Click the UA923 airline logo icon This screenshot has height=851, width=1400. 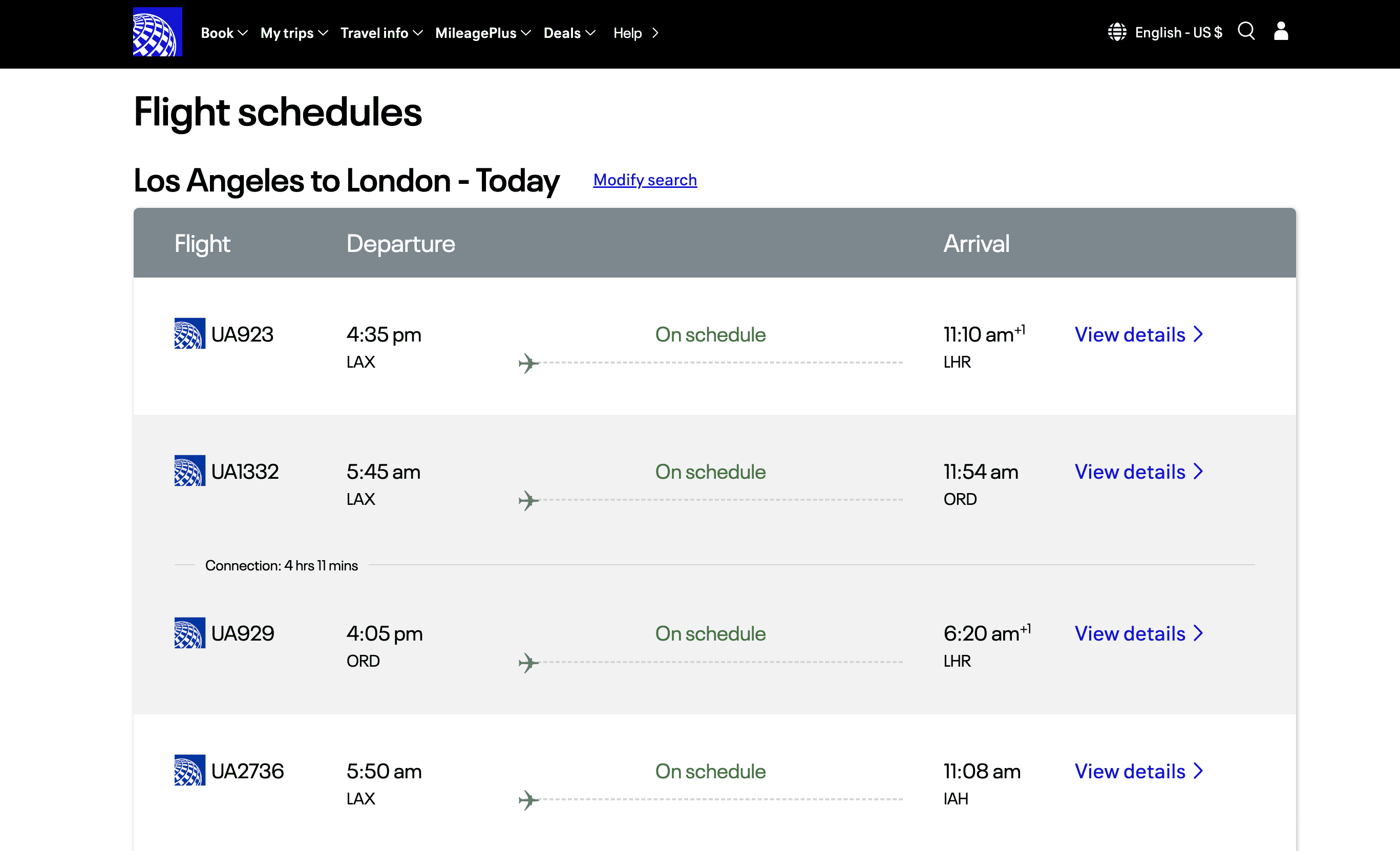(189, 333)
